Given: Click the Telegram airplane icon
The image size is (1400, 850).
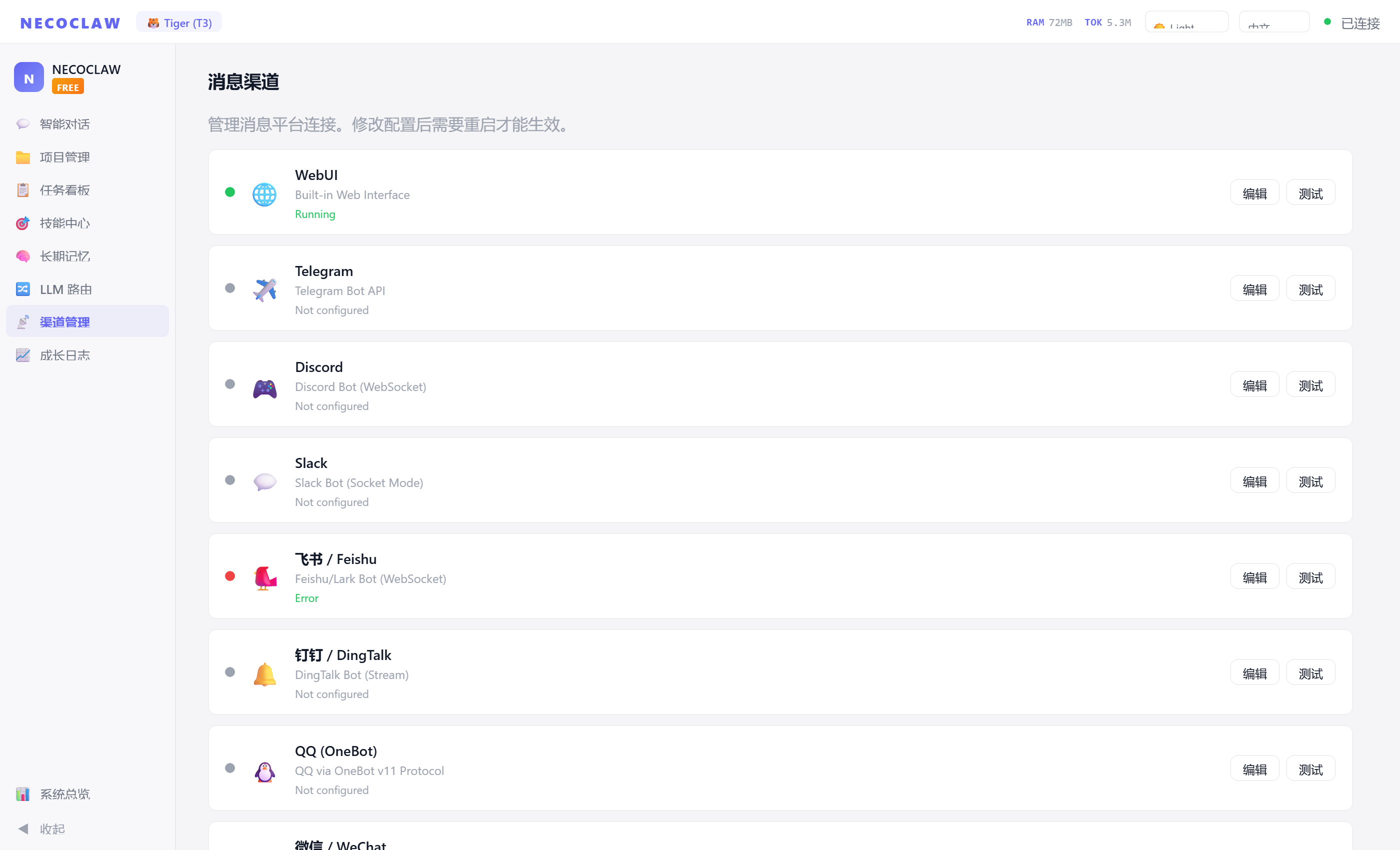Looking at the screenshot, I should (x=264, y=290).
